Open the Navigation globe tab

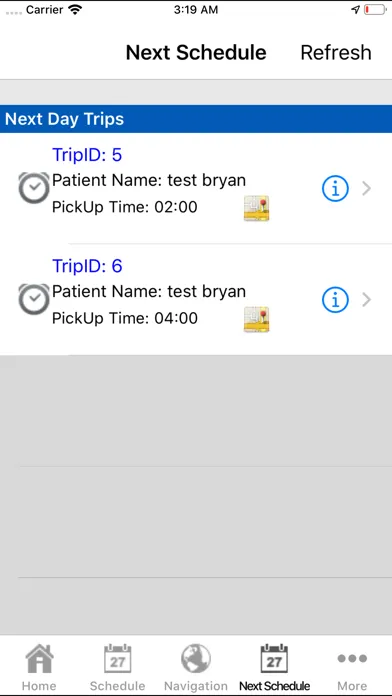(196, 667)
